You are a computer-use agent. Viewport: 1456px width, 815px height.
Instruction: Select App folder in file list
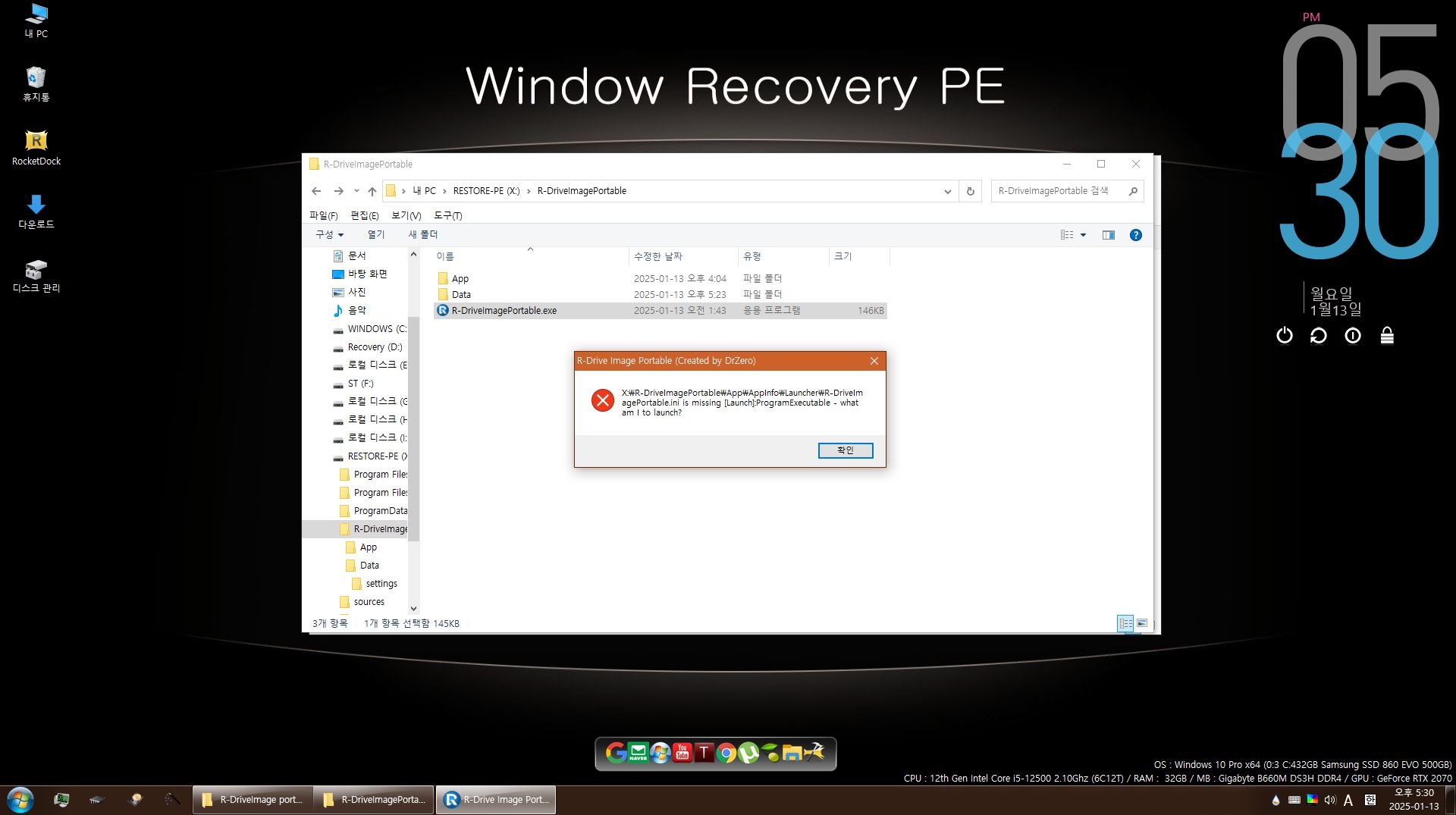(x=661, y=279)
